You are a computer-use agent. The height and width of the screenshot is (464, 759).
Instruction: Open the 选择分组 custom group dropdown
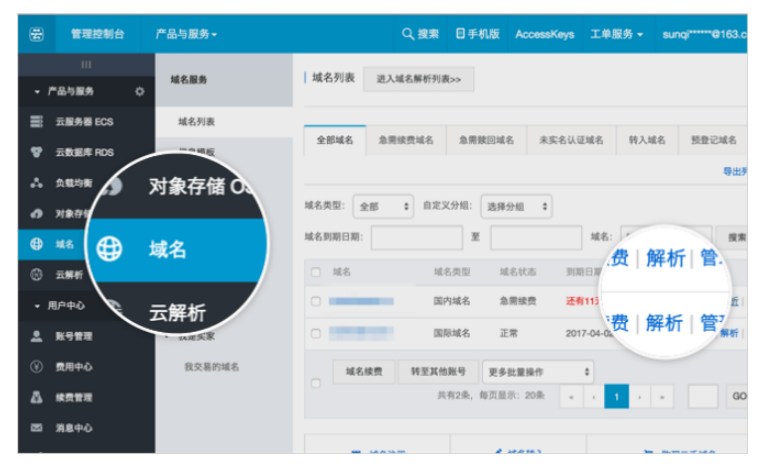point(516,207)
